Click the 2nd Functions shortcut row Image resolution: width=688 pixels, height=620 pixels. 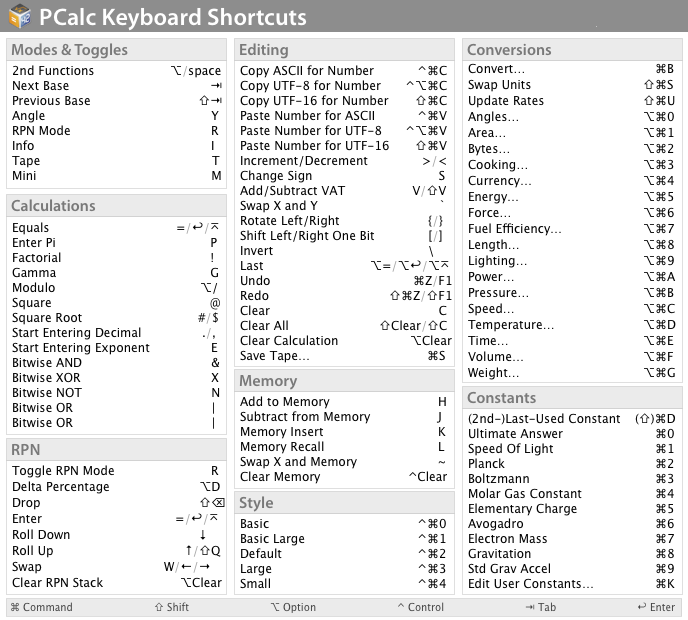[115, 71]
